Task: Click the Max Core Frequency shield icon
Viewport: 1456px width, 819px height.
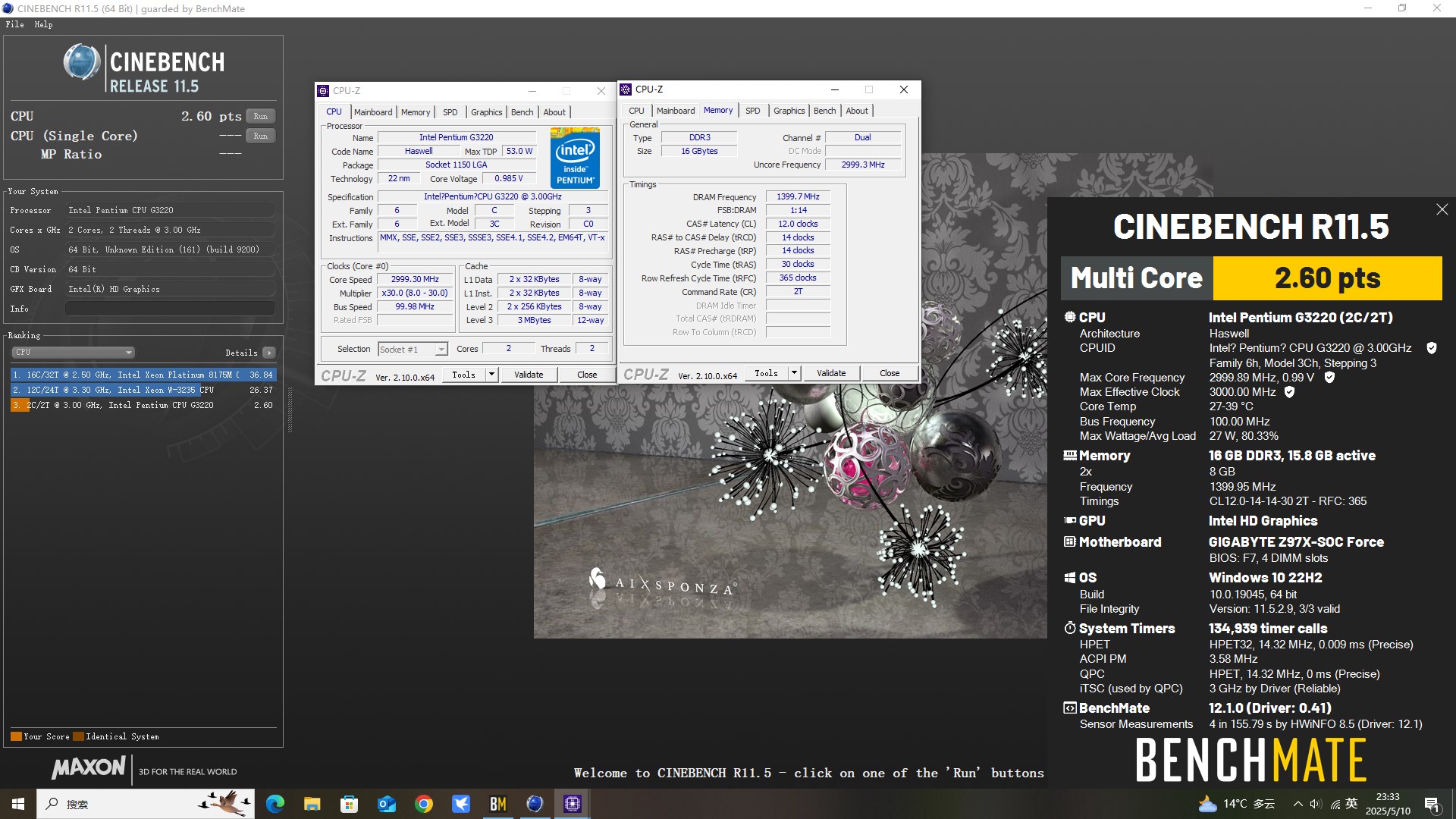Action: (1329, 377)
